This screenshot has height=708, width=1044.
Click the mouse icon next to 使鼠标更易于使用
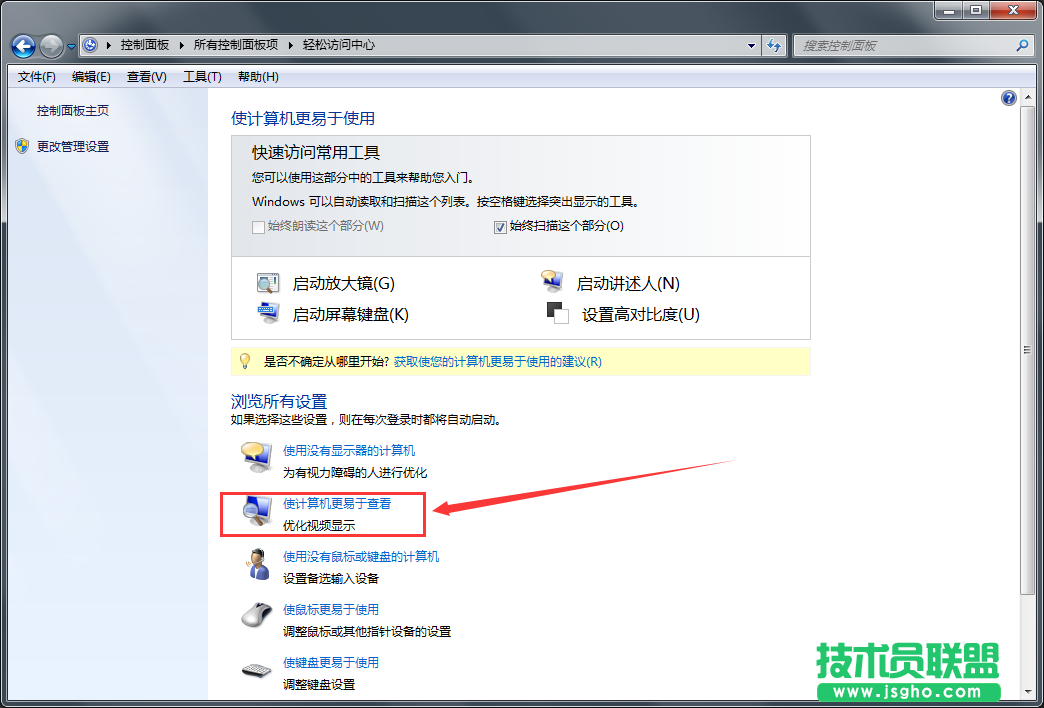258,615
